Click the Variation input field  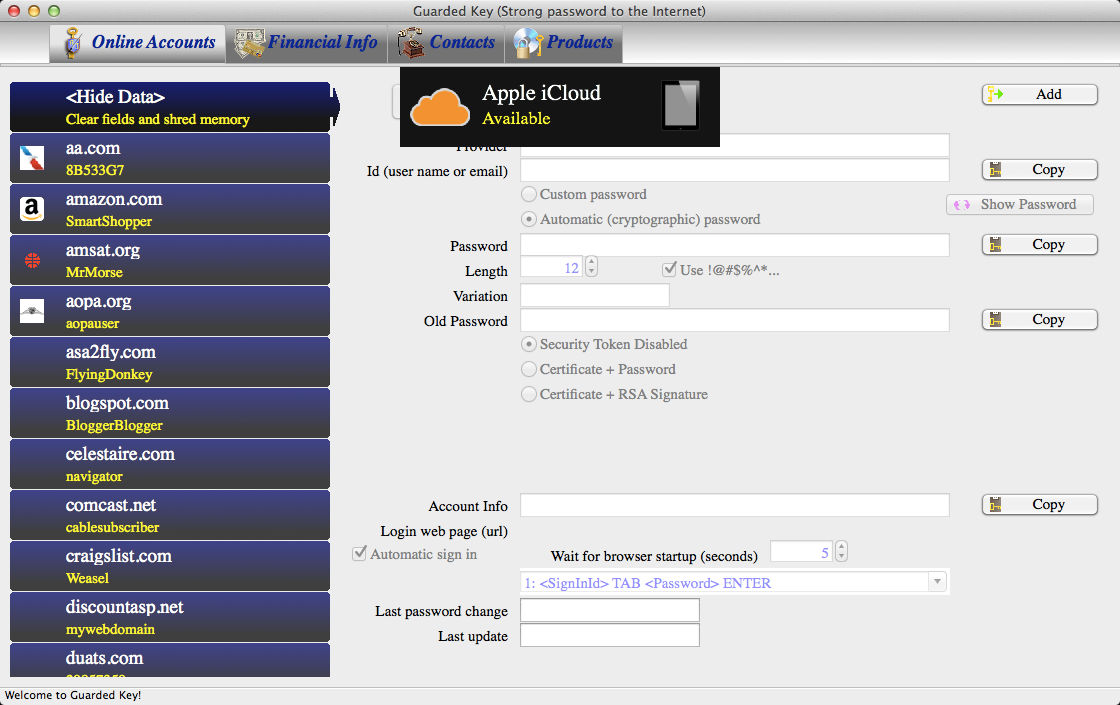[595, 295]
